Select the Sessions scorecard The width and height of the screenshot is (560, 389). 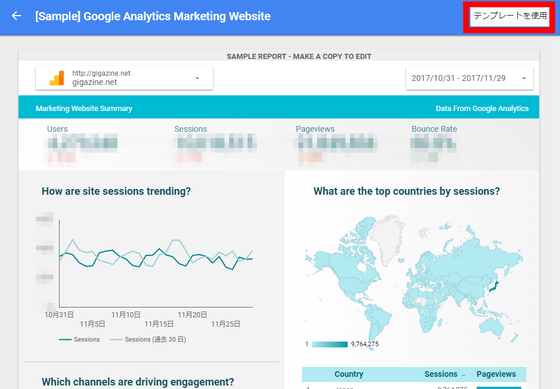215,145
